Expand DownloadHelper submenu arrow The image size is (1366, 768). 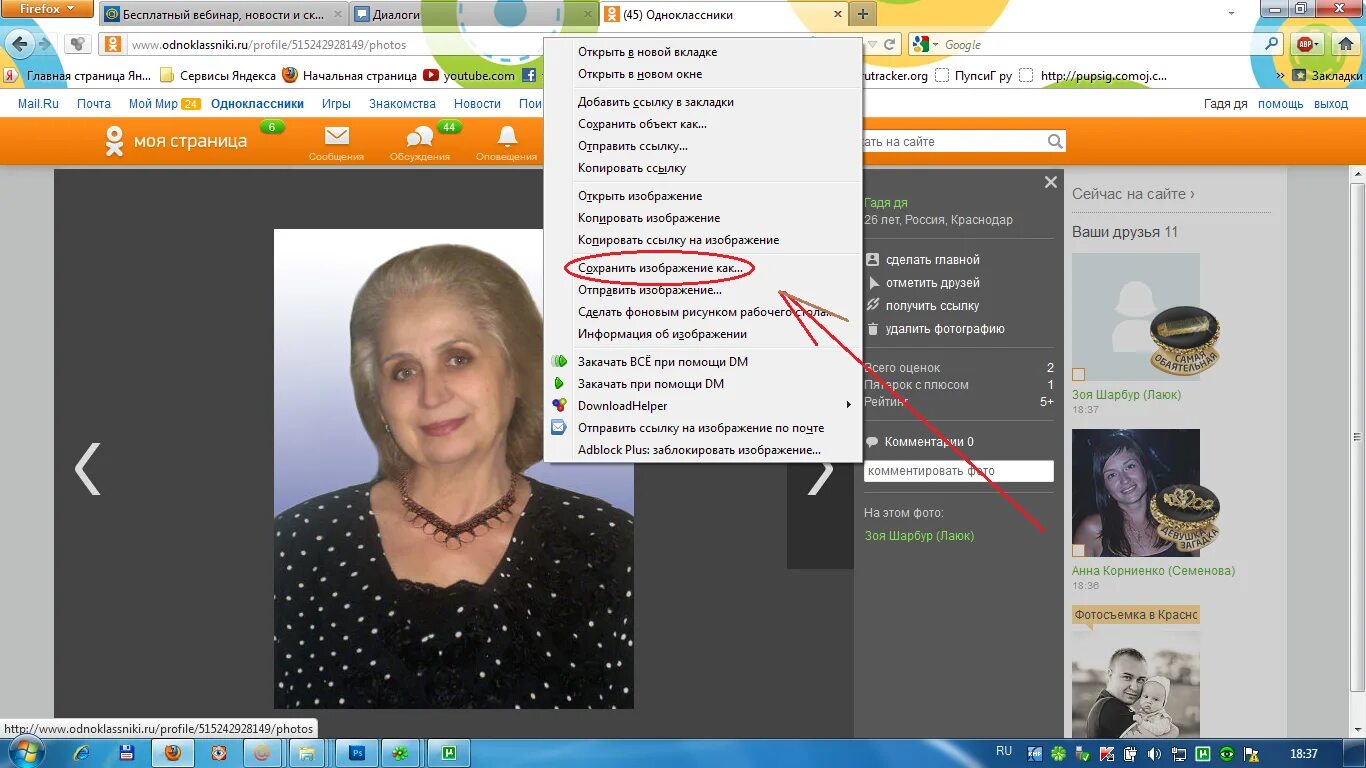(x=849, y=405)
